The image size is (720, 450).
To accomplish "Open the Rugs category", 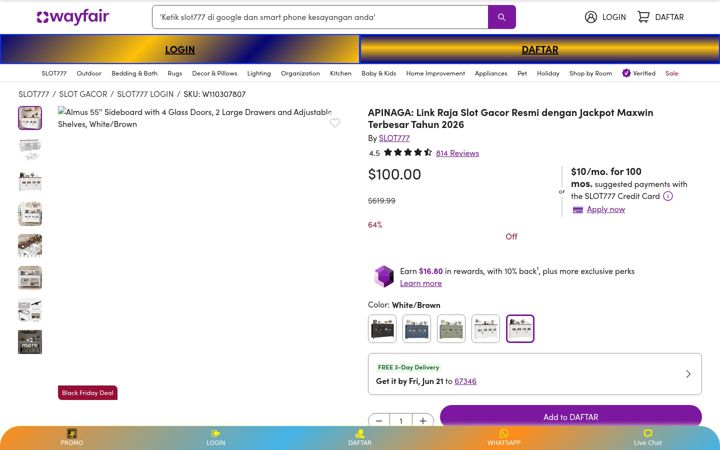I will pyautogui.click(x=174, y=73).
